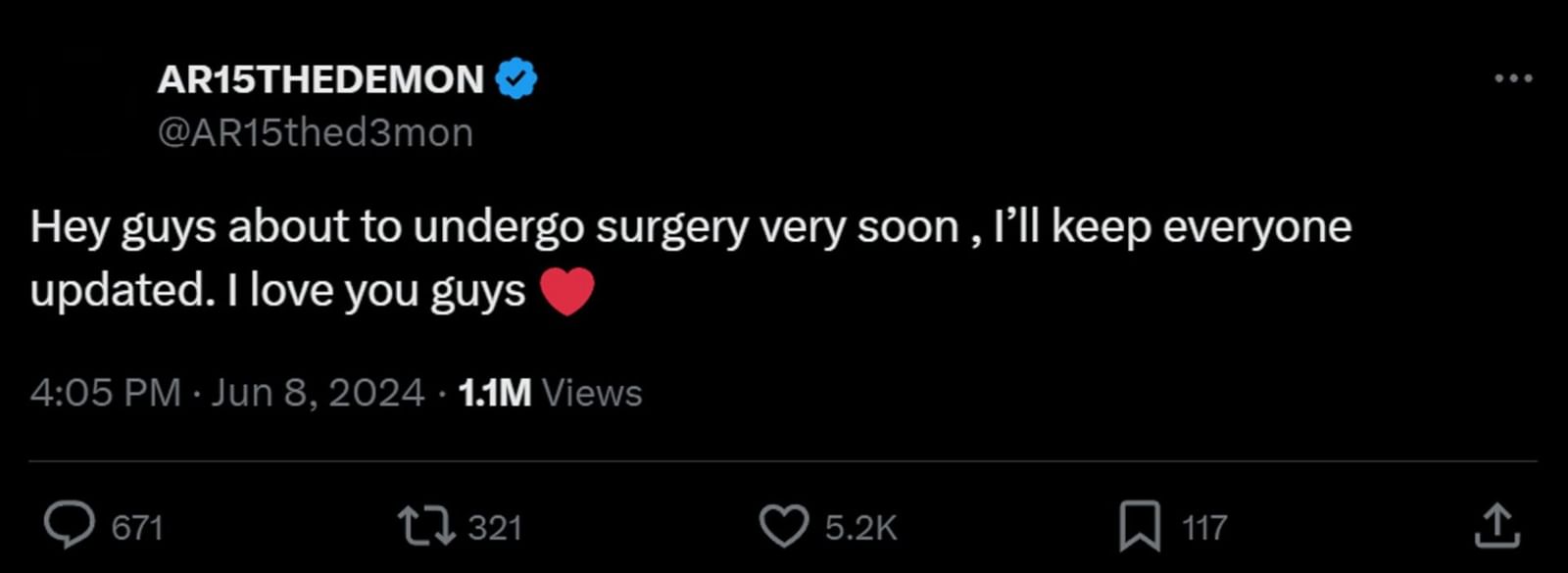1568x573 pixels.
Task: Click the 5.2K likes count
Action: coord(860,528)
